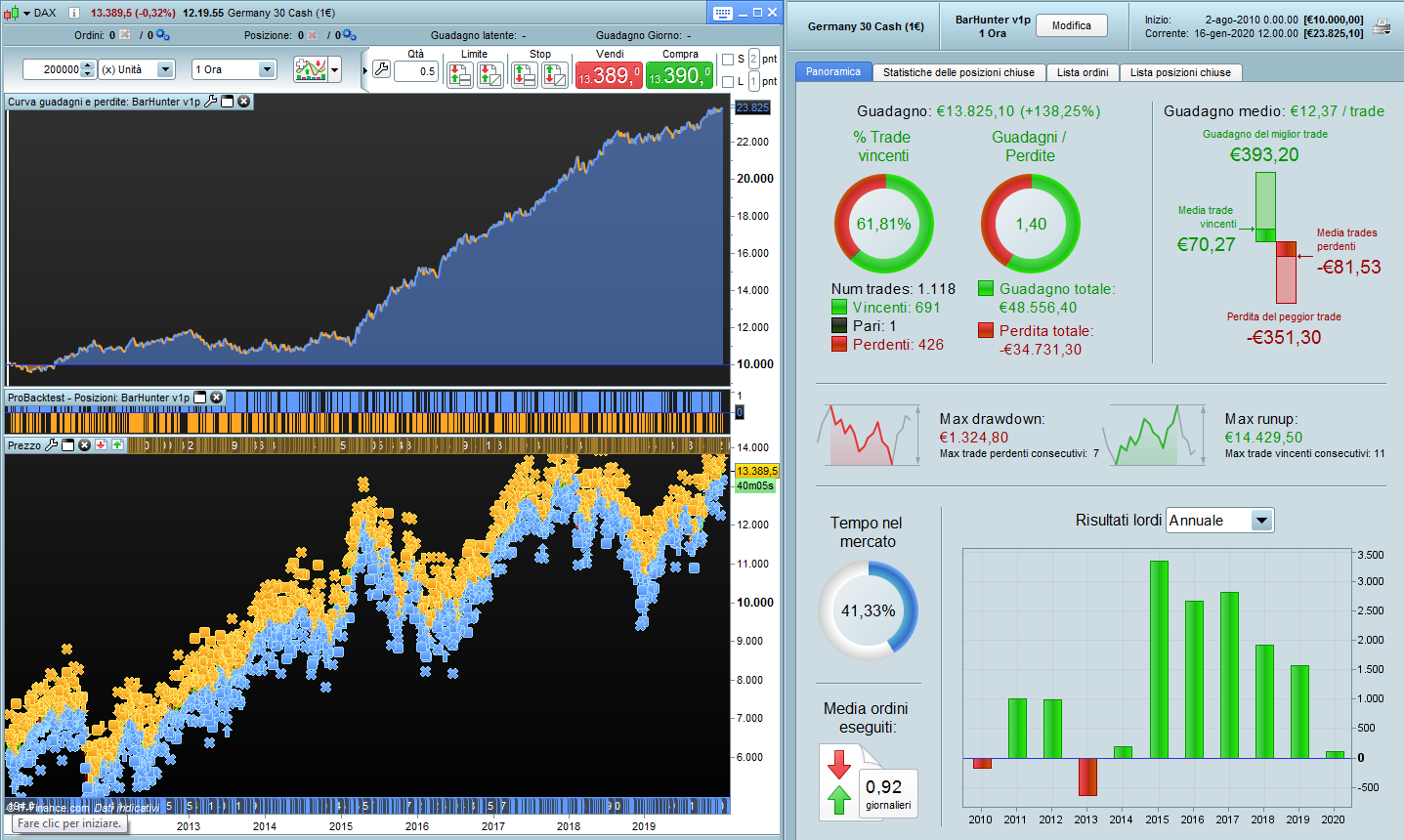Viewport: 1404px width, 840px height.
Task: Click the Perdenti red legend swatch
Action: pos(839,344)
